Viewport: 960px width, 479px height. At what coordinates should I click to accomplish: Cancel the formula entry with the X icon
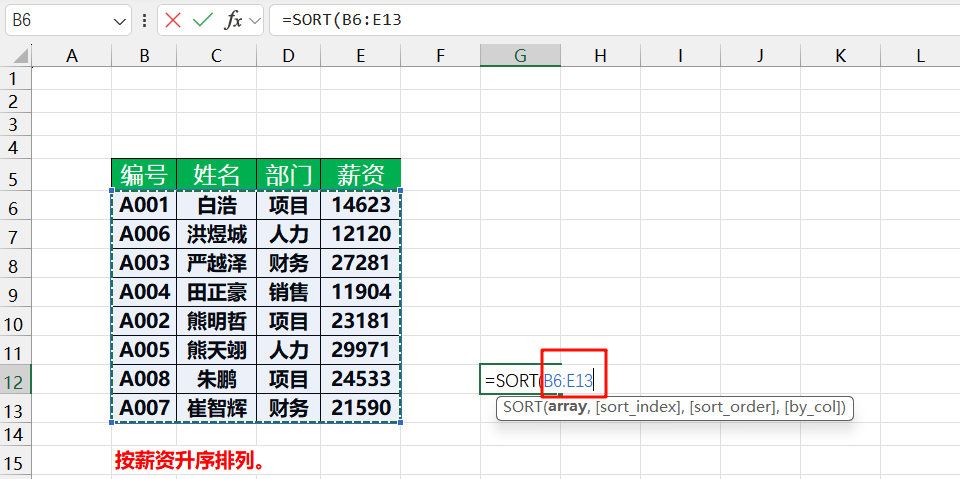point(173,20)
